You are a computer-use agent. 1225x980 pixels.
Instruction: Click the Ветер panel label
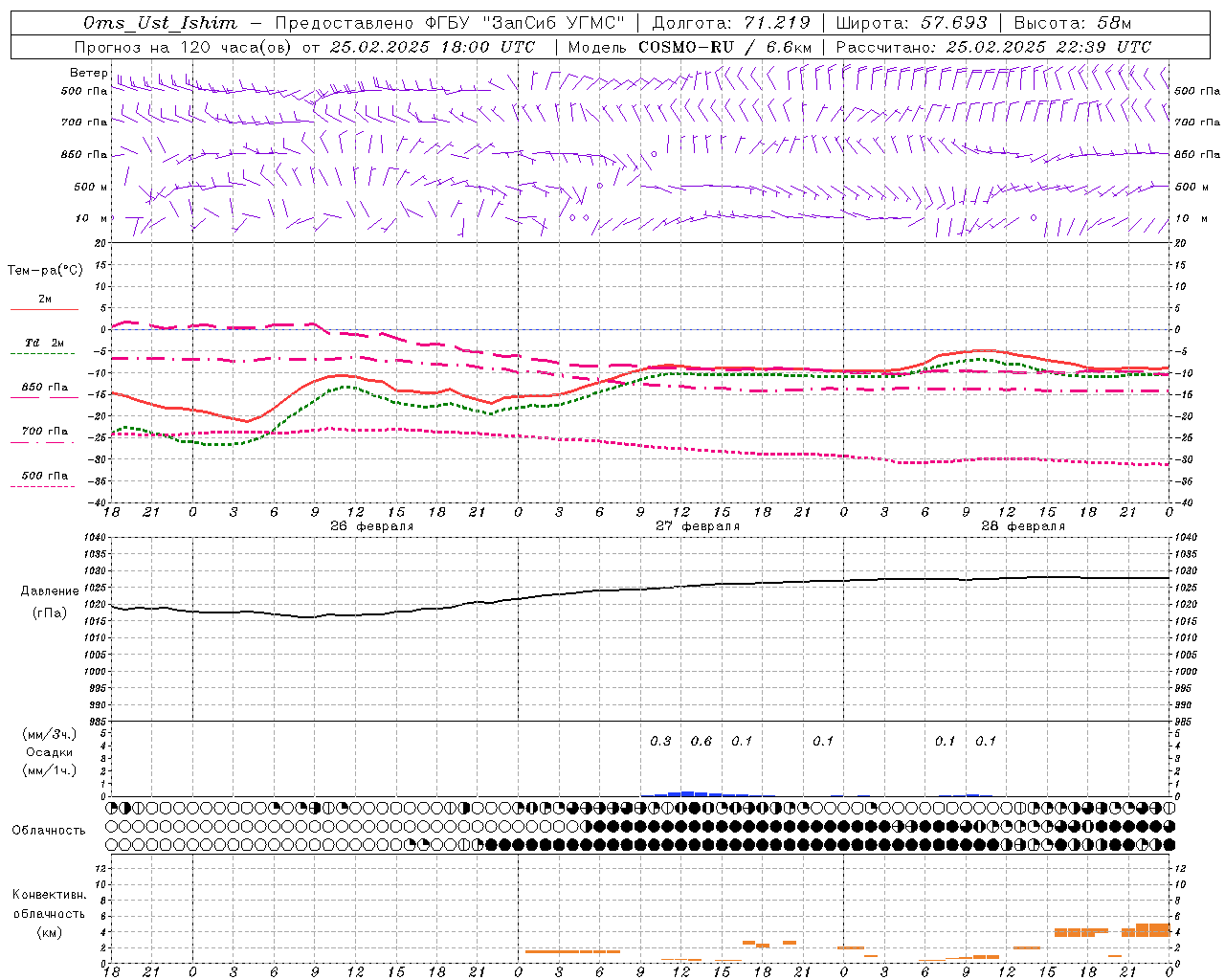coord(88,73)
